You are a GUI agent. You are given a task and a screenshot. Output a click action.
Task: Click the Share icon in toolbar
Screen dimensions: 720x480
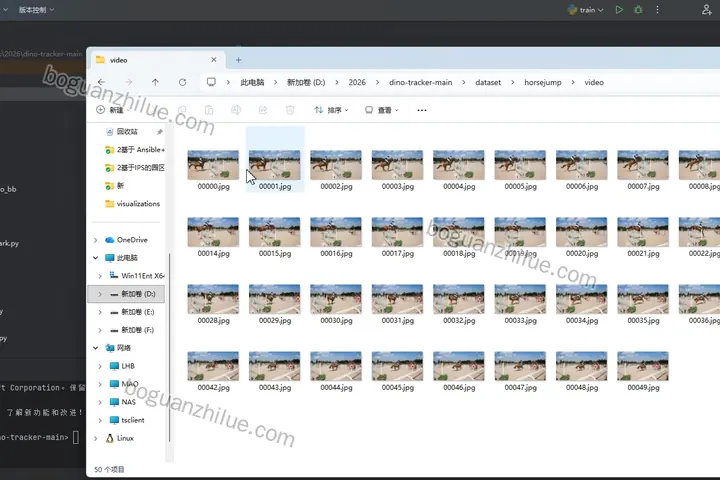[x=263, y=110]
